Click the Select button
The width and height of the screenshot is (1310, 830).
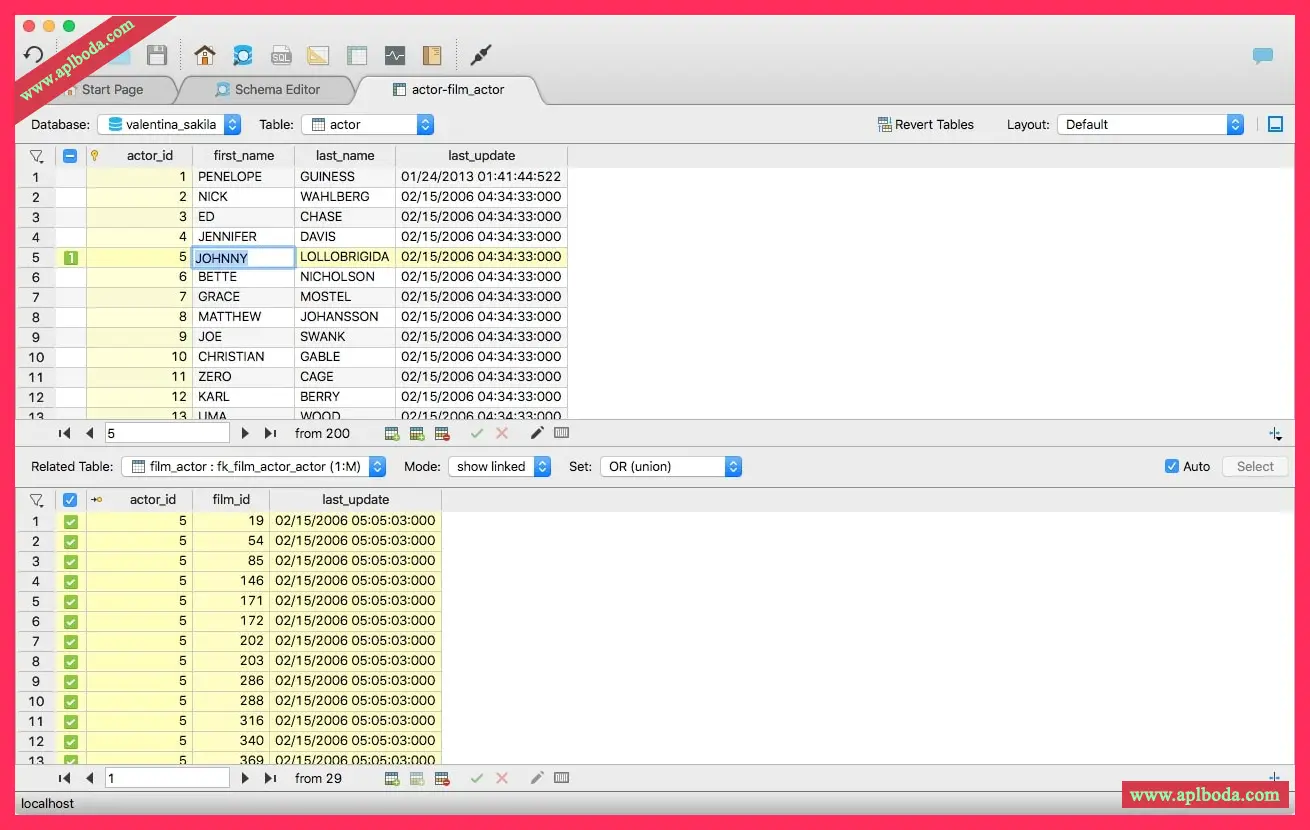pos(1255,466)
